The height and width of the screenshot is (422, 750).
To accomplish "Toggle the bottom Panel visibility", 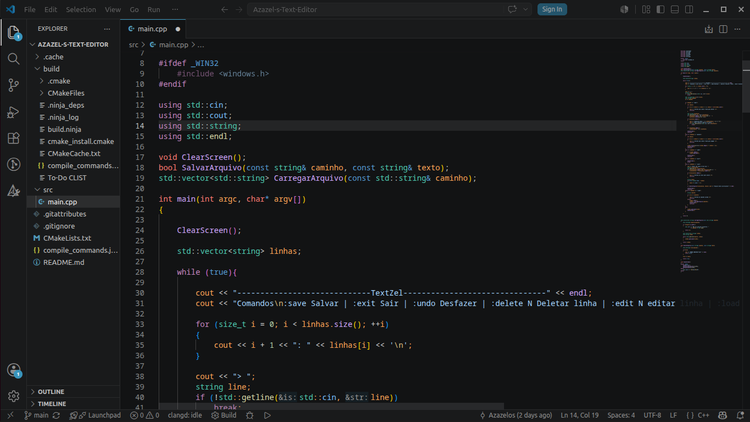I will pos(675,9).
